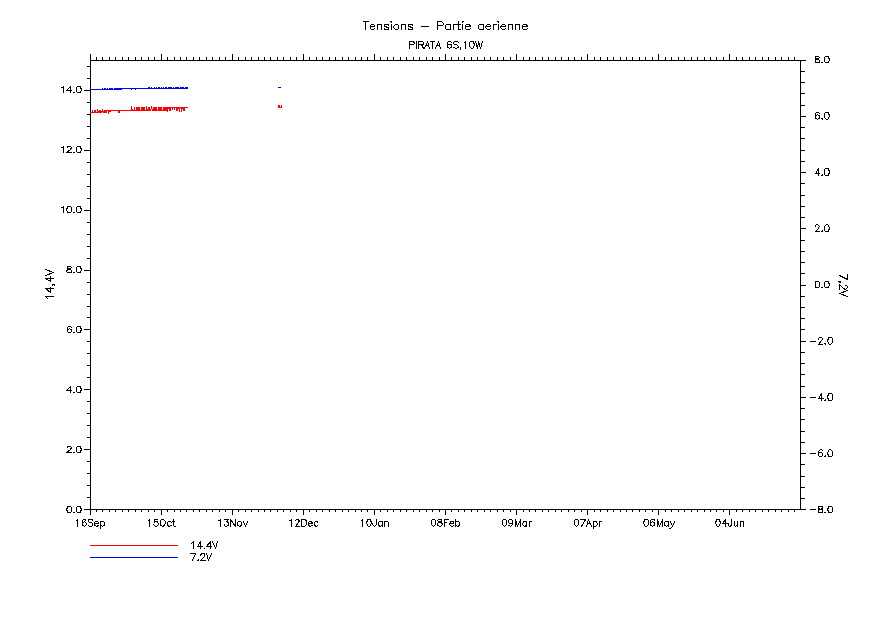
Task: Click the 13Nov date tick label
Action: click(x=232, y=523)
